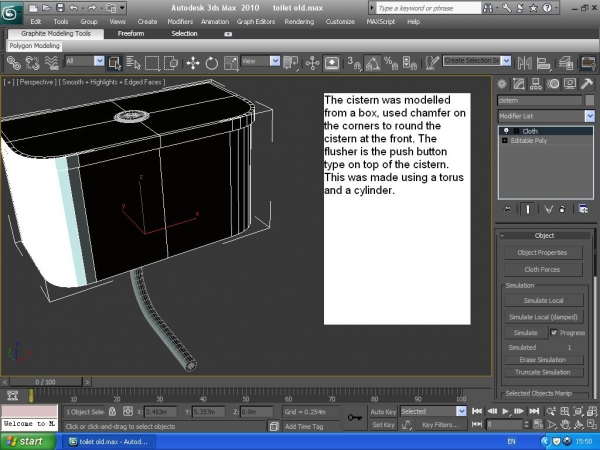Click Configure Modifier Sets icon
Image resolution: width=600 pixels, height=450 pixels.
coord(583,209)
